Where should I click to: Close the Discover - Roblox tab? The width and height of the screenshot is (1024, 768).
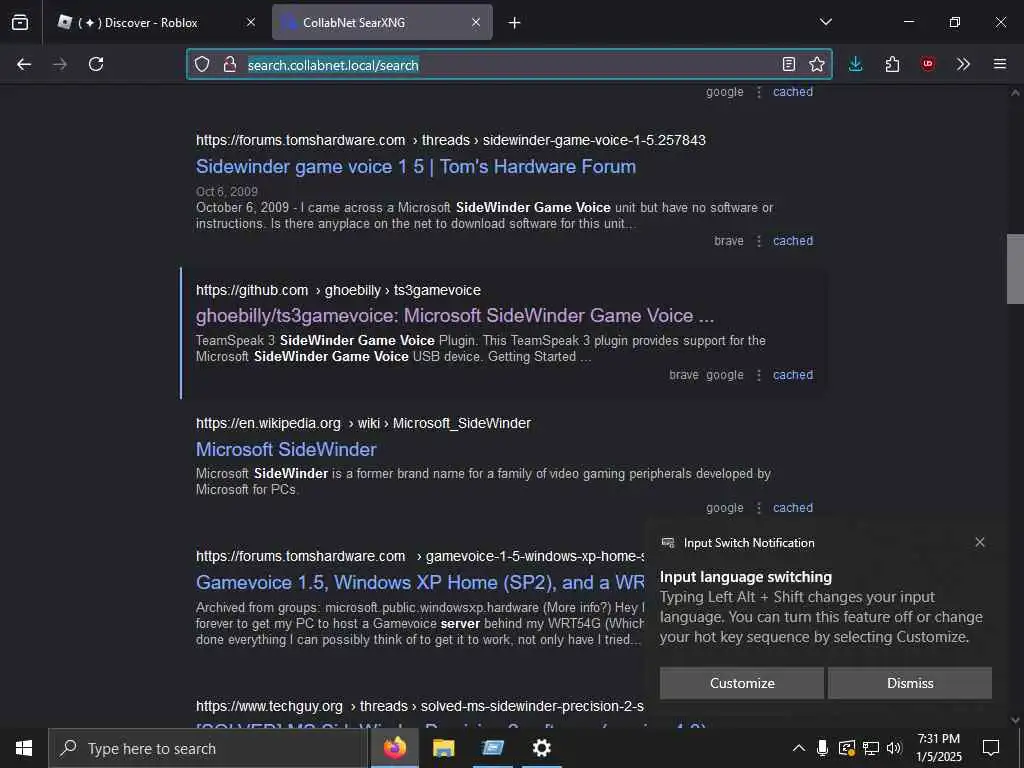251,22
